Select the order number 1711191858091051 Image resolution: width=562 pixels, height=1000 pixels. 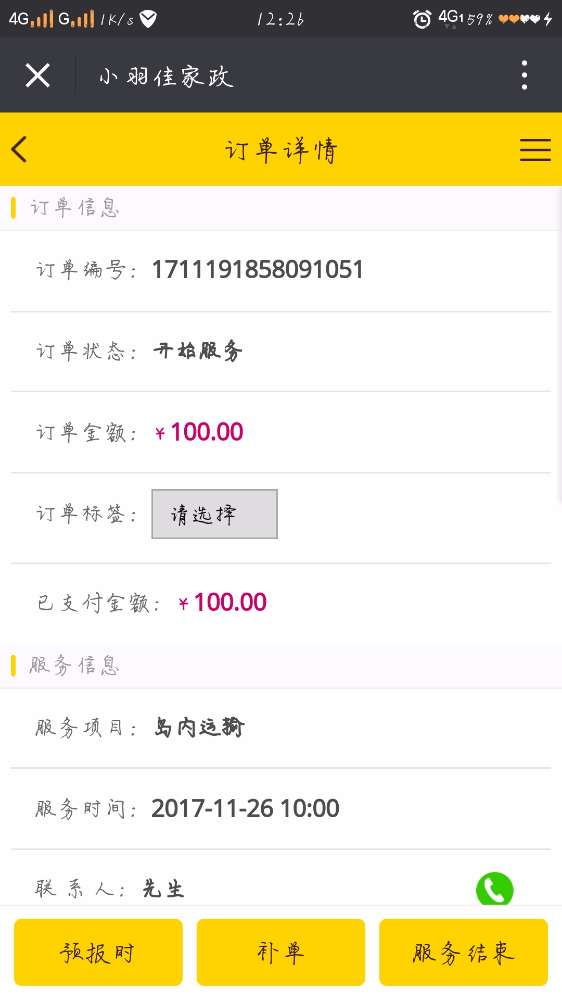click(257, 270)
